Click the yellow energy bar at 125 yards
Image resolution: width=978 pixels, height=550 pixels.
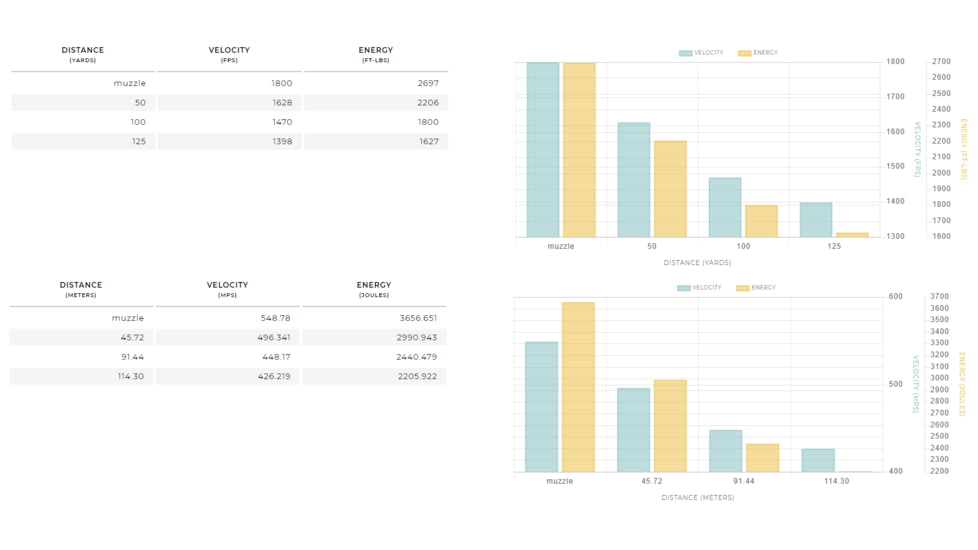pos(853,235)
